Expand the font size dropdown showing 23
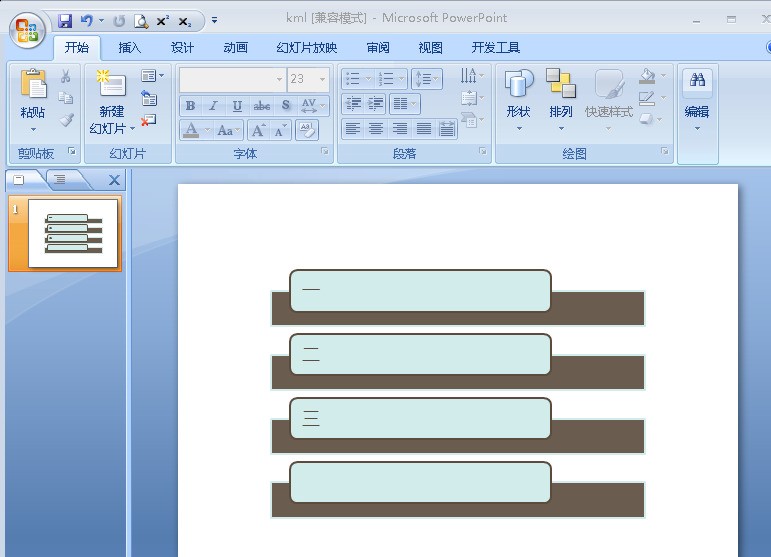This screenshot has height=557, width=771. 323,79
